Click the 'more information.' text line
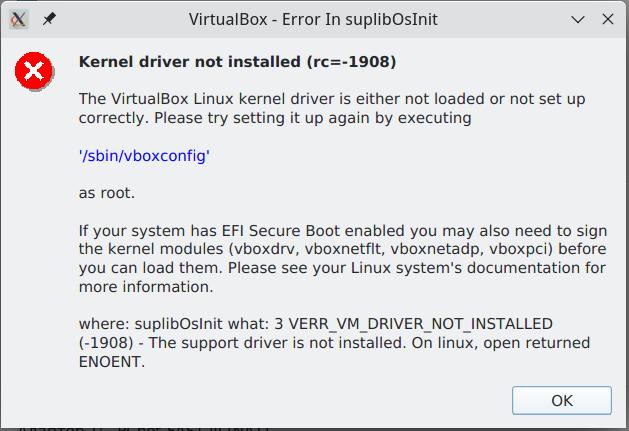Viewport: 629px width, 431px height. pyautogui.click(x=146, y=287)
